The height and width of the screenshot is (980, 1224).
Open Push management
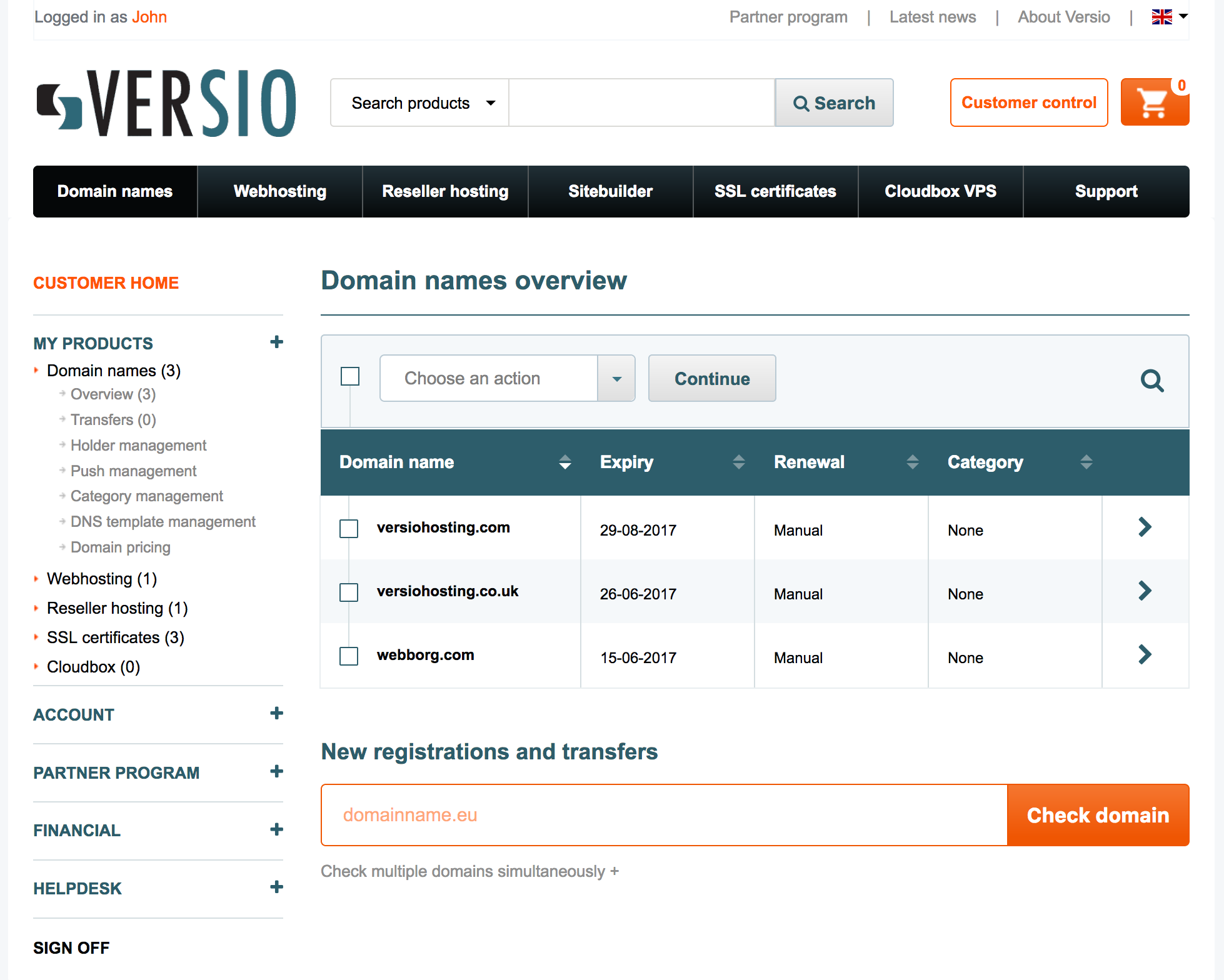133,471
